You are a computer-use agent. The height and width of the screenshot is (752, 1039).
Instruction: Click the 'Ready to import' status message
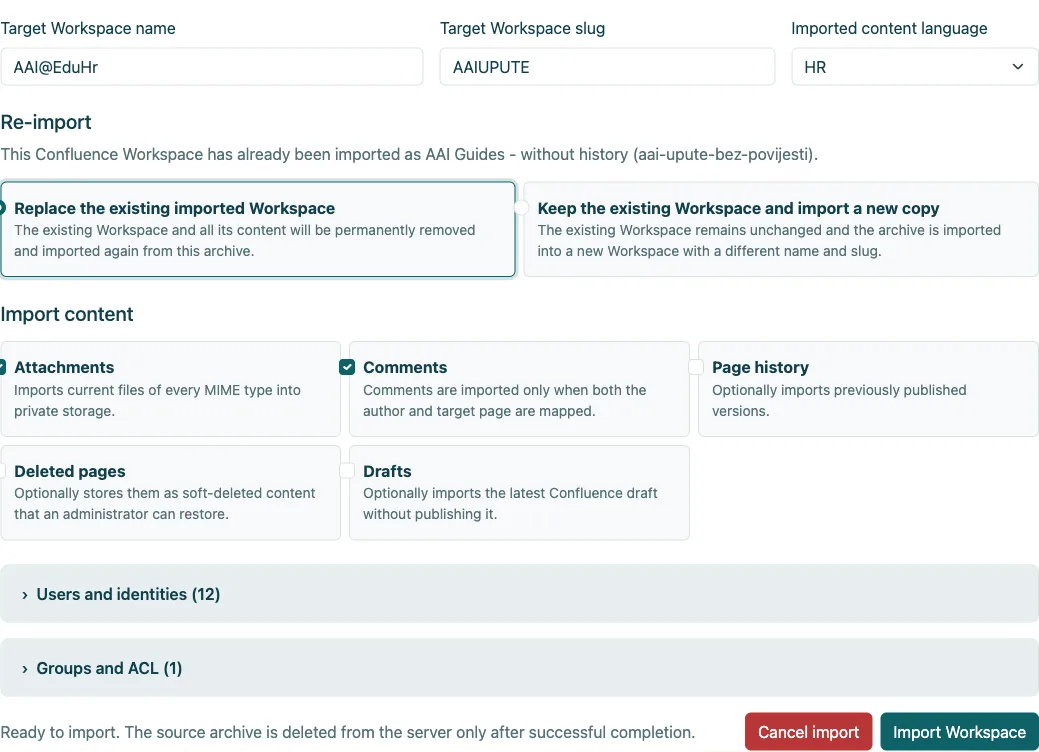click(347, 733)
